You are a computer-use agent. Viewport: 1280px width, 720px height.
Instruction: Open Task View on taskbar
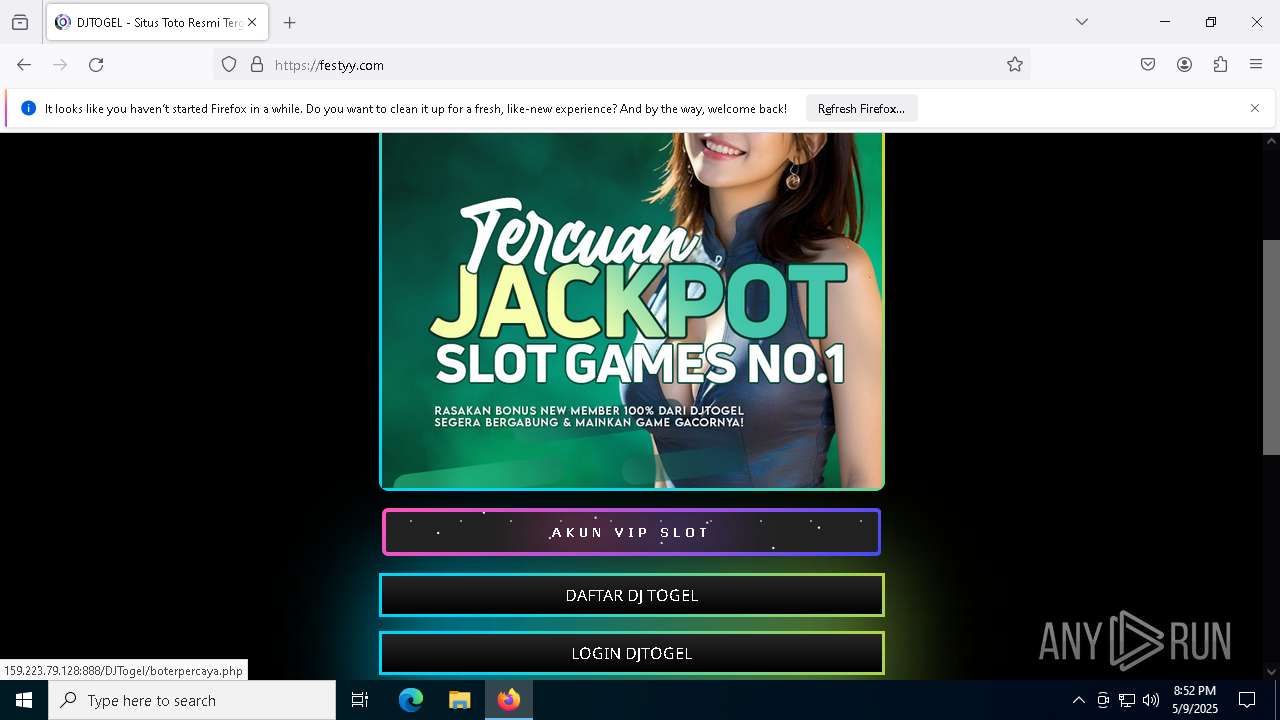click(x=360, y=700)
